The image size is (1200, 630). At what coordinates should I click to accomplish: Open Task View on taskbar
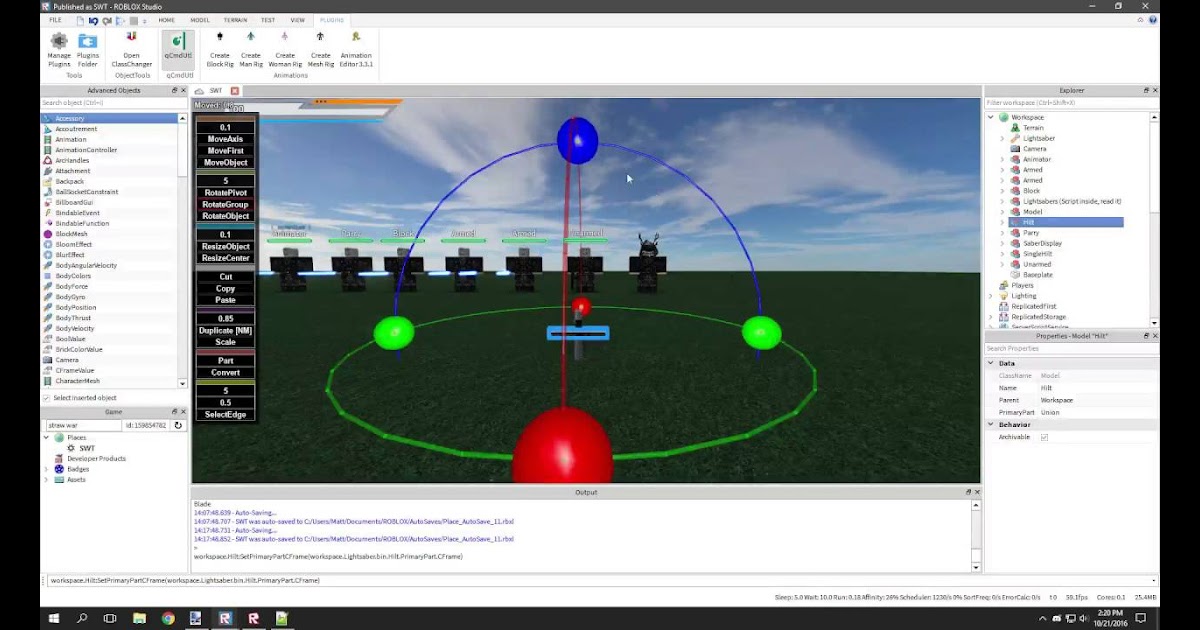click(110, 618)
